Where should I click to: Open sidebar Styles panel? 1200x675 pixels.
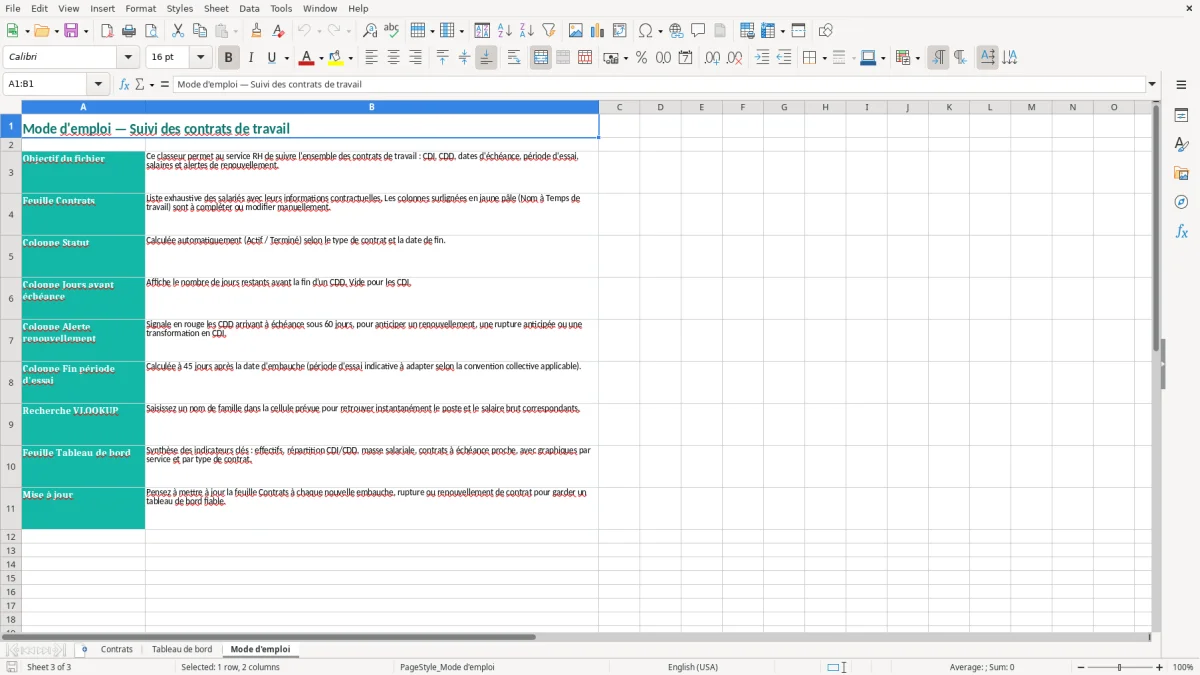(1181, 145)
